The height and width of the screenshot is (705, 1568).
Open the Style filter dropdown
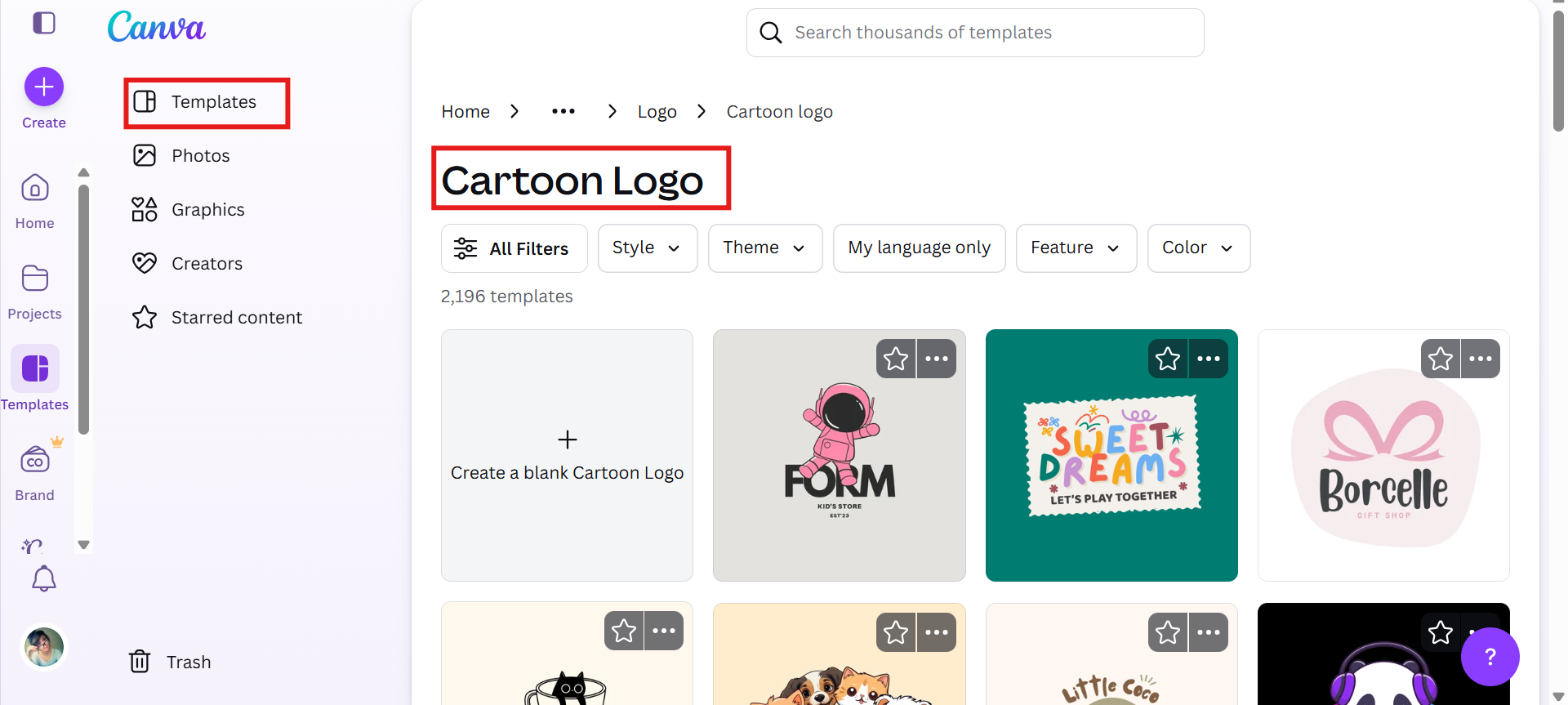(647, 248)
